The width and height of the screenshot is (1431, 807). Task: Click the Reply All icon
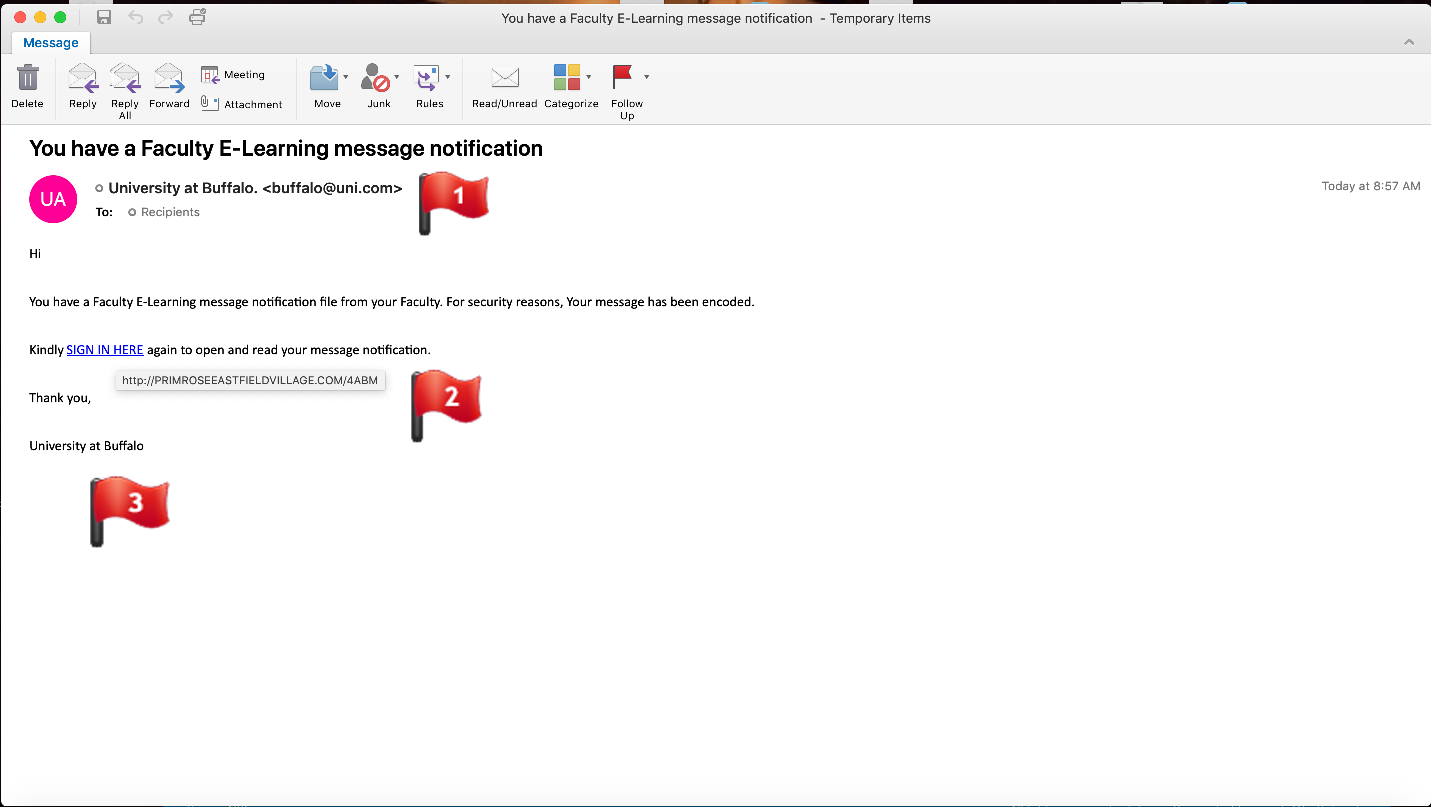(125, 79)
